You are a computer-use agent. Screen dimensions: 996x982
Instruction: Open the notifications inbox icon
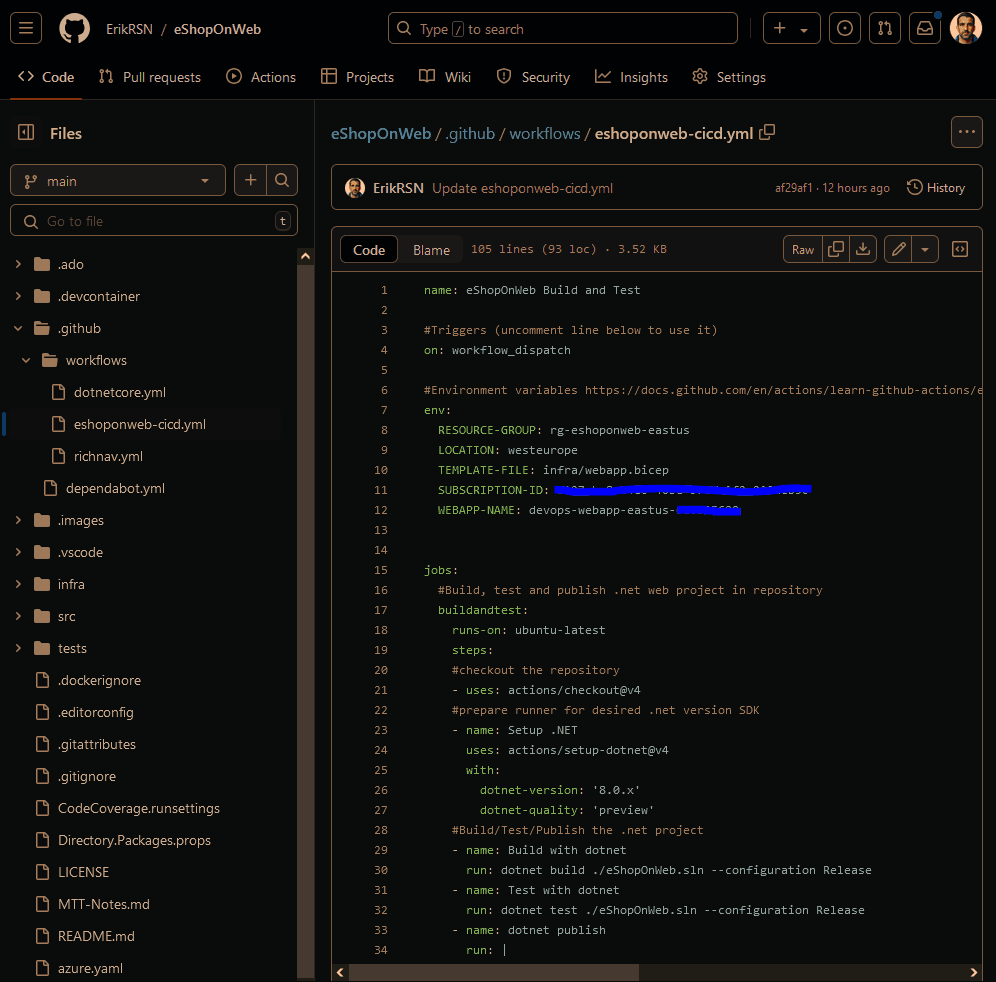(x=925, y=29)
